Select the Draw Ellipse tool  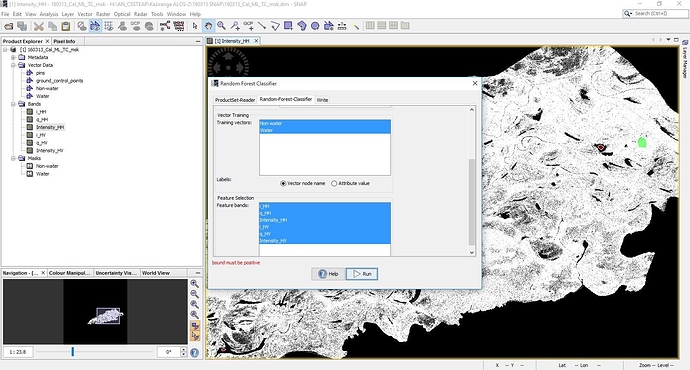(315, 26)
